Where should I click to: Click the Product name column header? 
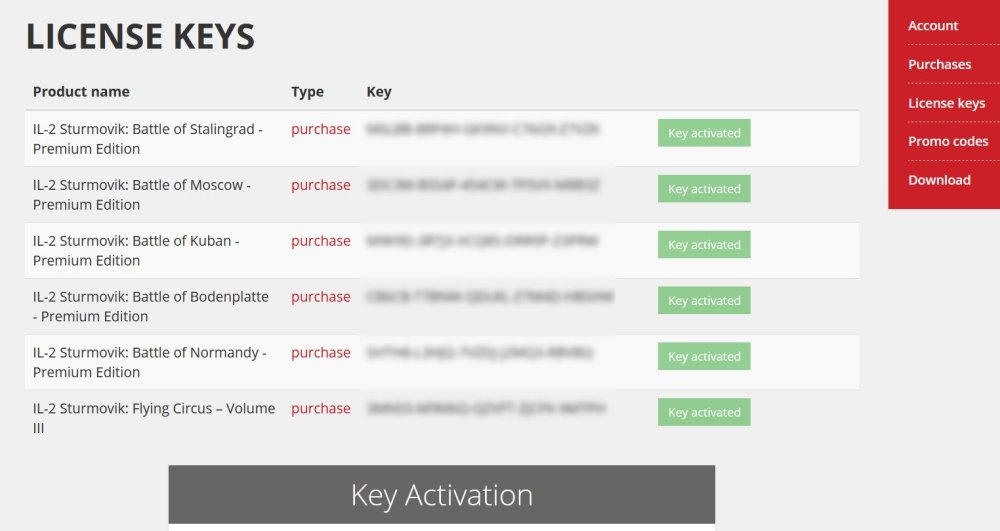(81, 92)
